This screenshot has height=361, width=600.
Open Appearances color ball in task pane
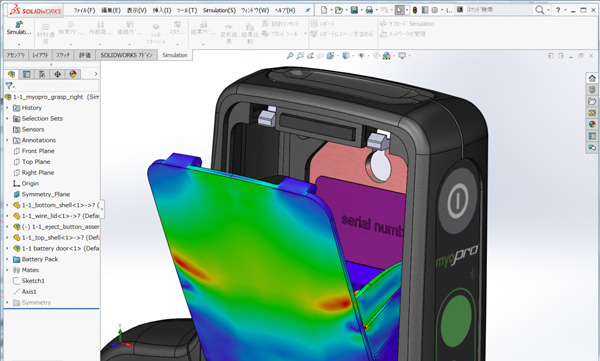[592, 124]
